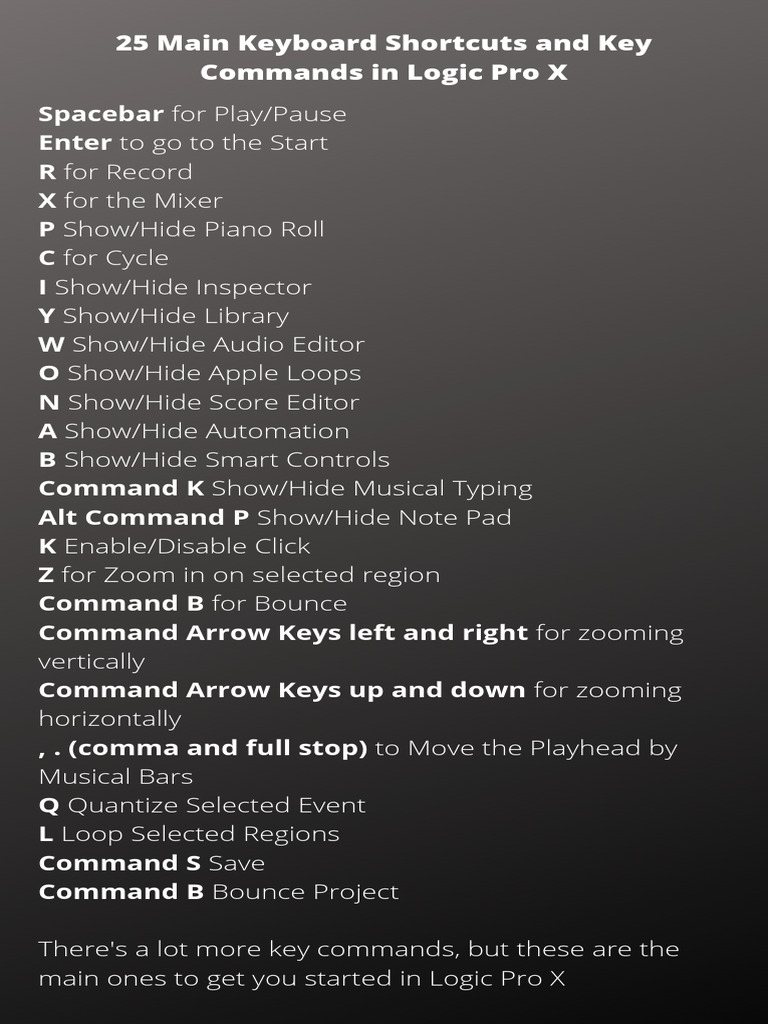The image size is (768, 1024).
Task: Click the "B Show/Hide Smart Controls" line
Action: tap(214, 460)
